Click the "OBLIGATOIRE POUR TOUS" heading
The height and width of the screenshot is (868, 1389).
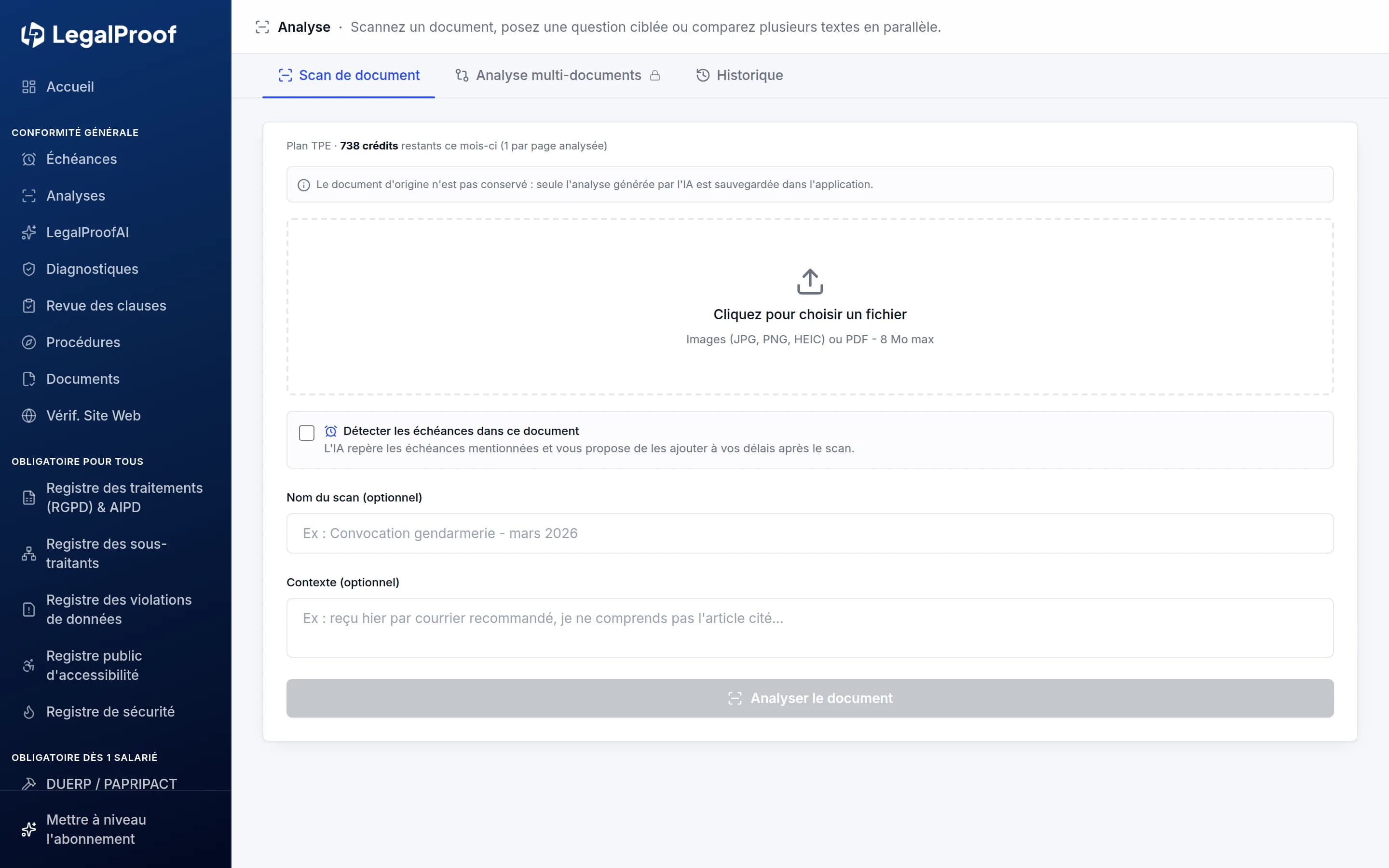[78, 461]
